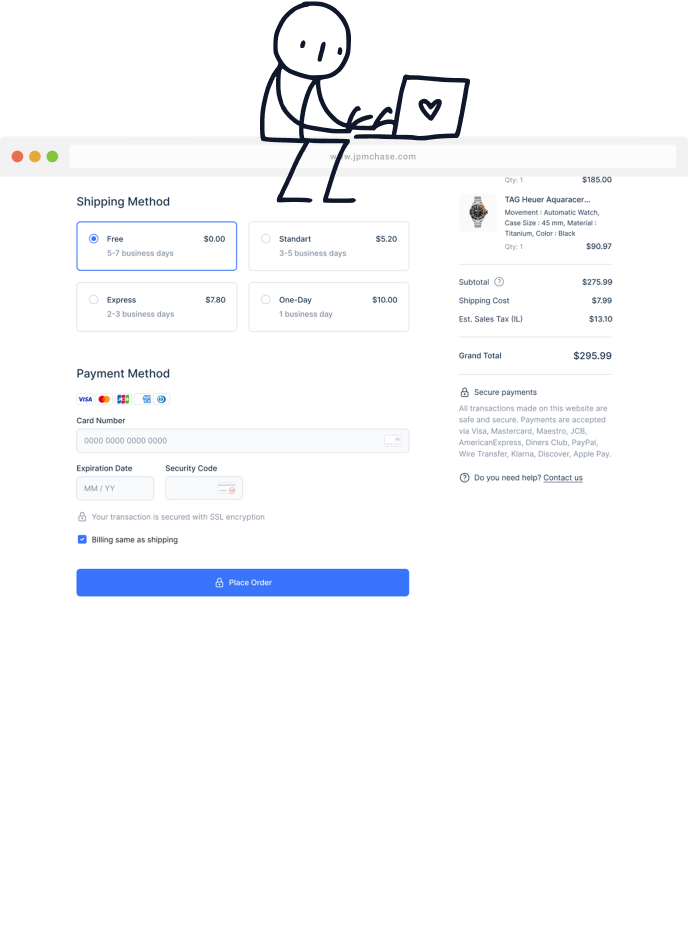
Task: Click the Subtotal help question-mark icon
Action: click(x=499, y=282)
